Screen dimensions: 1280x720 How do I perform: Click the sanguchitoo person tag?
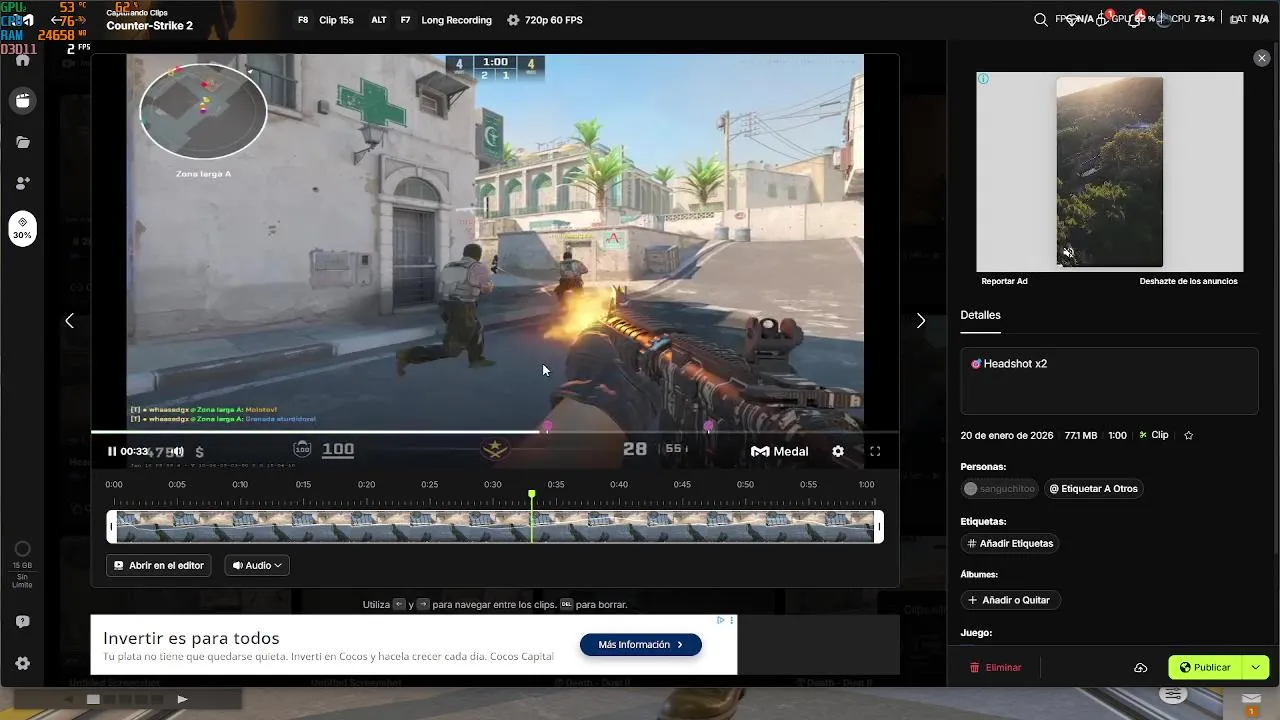999,489
